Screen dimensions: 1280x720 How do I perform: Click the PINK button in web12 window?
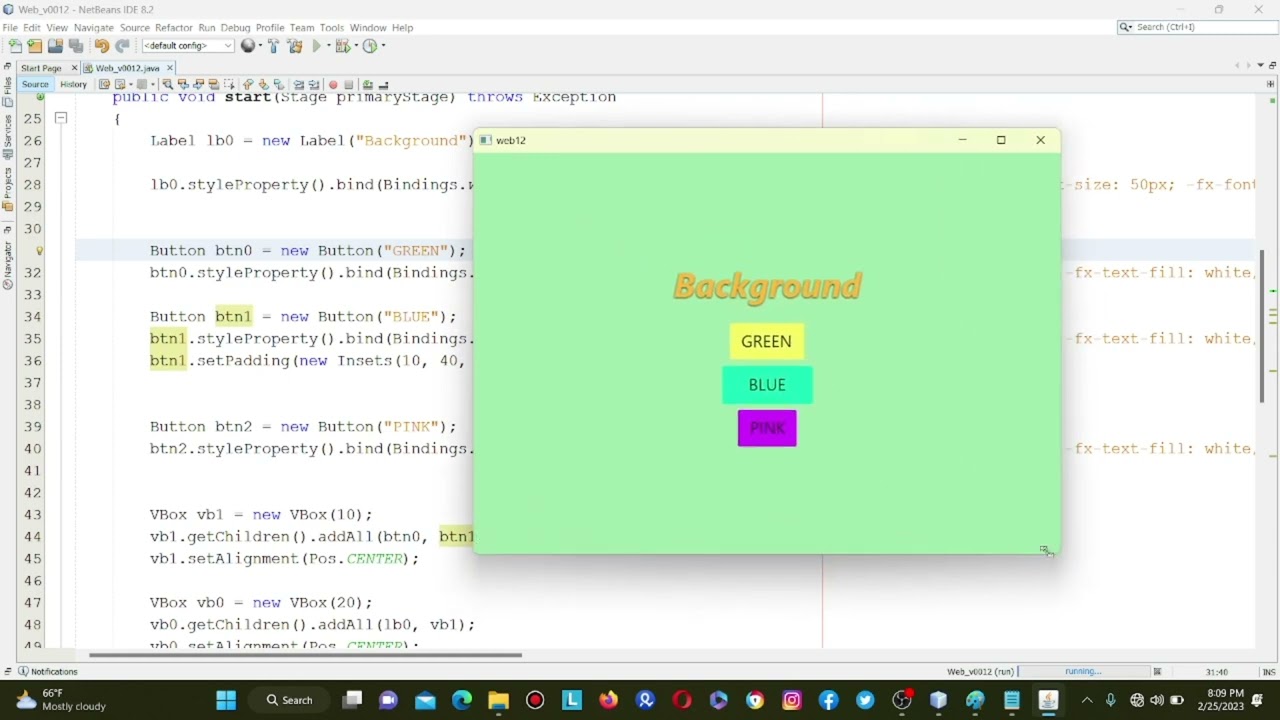pos(767,428)
